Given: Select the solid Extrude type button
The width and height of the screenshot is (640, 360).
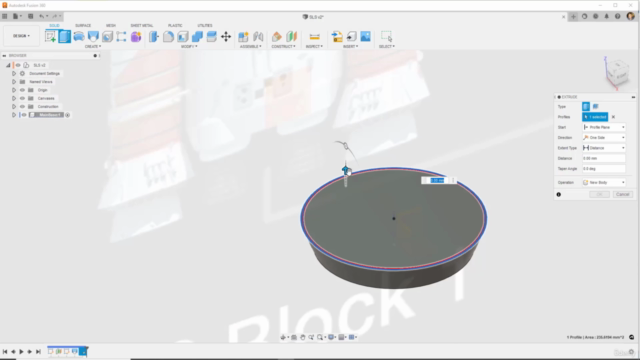Looking at the screenshot, I should point(586,107).
